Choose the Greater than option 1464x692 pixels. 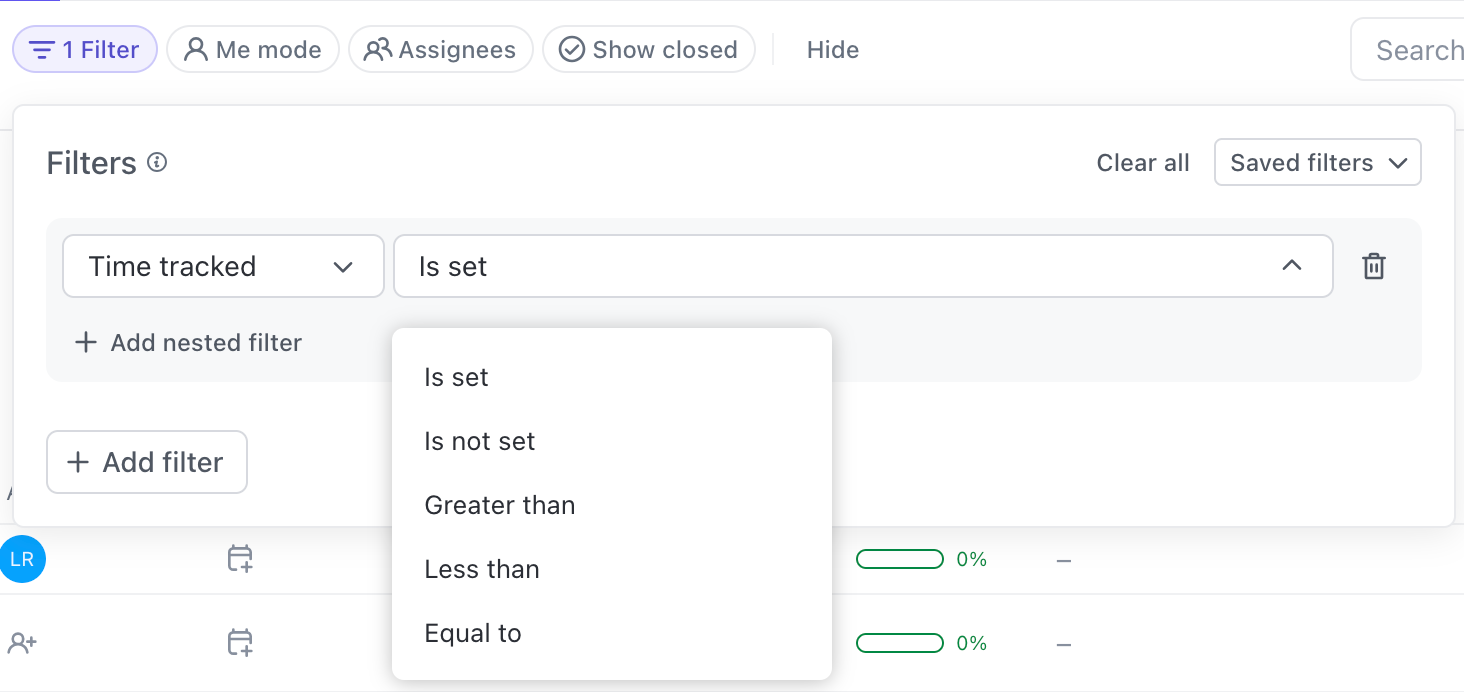(500, 505)
